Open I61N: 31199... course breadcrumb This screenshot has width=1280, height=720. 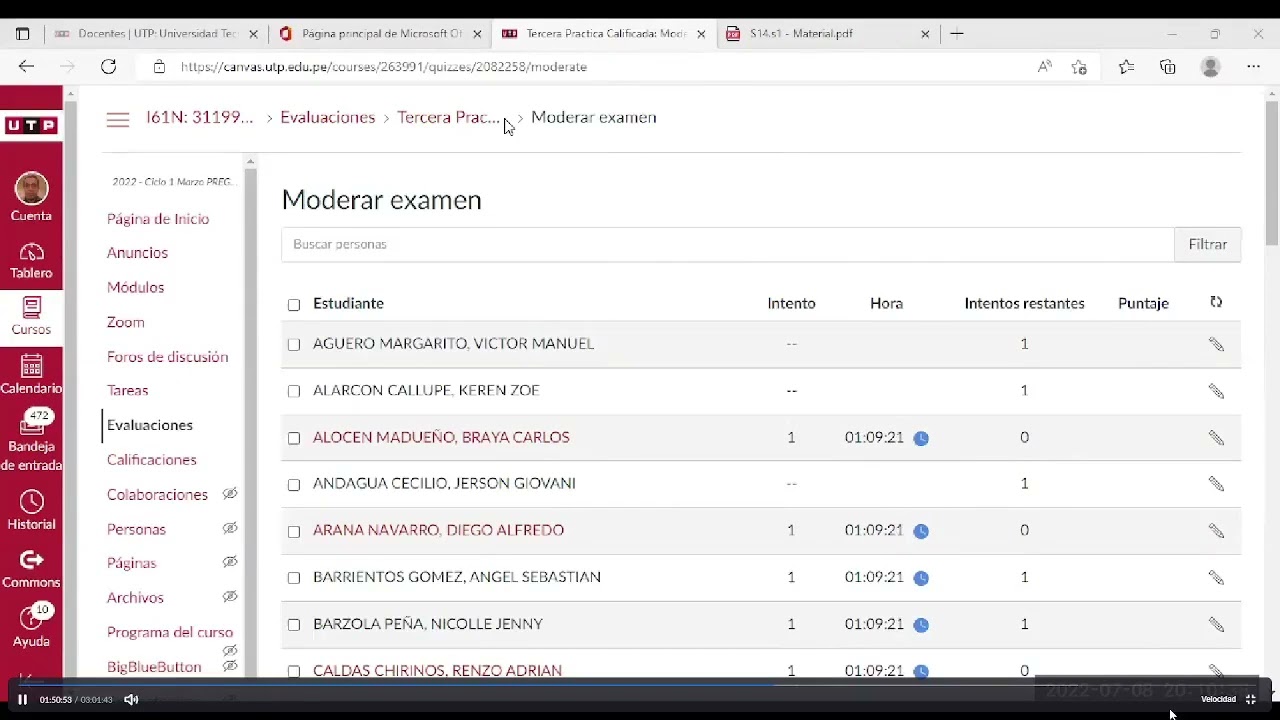tap(200, 118)
